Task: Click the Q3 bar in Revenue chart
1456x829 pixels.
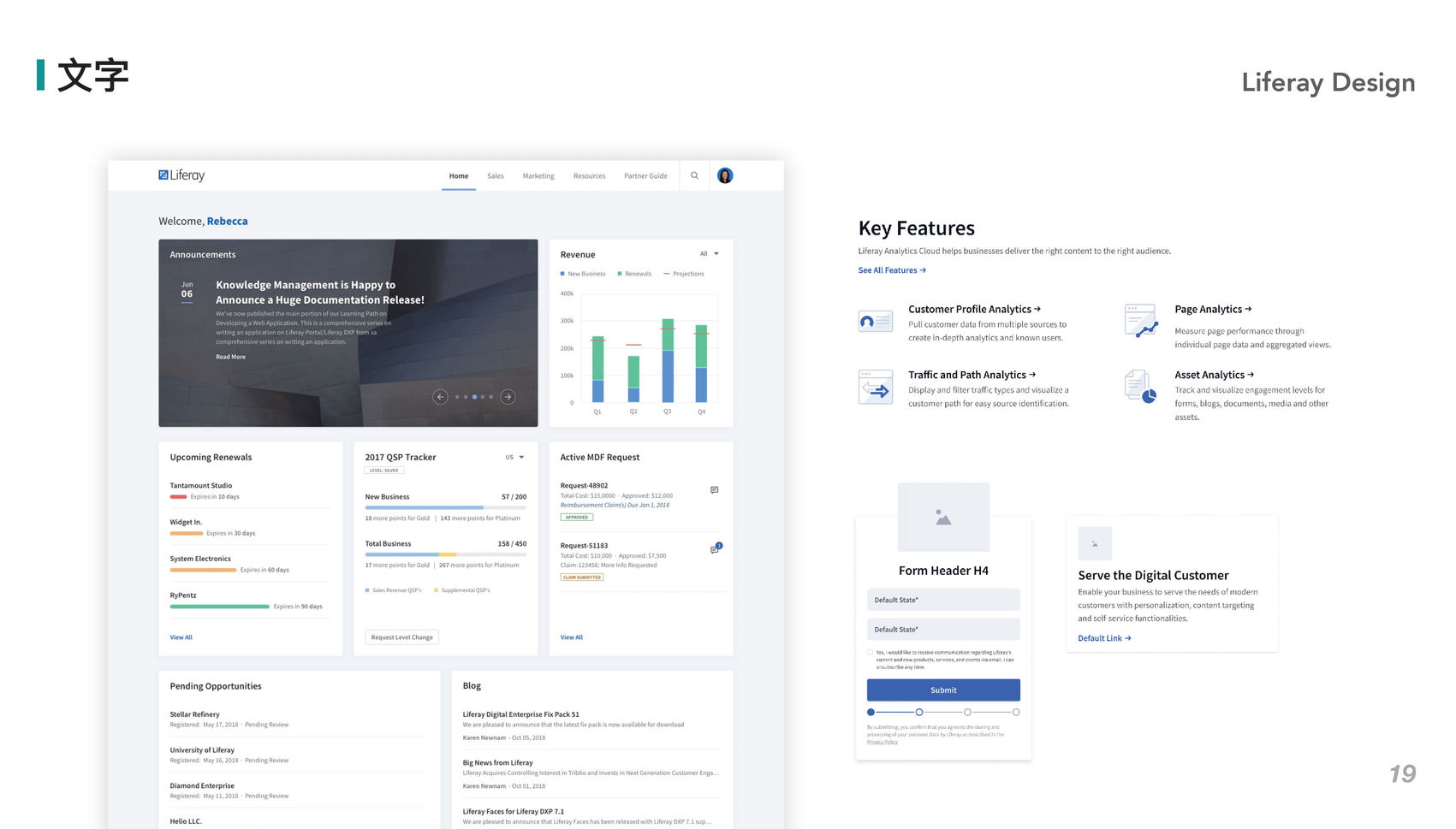Action: [x=668, y=360]
